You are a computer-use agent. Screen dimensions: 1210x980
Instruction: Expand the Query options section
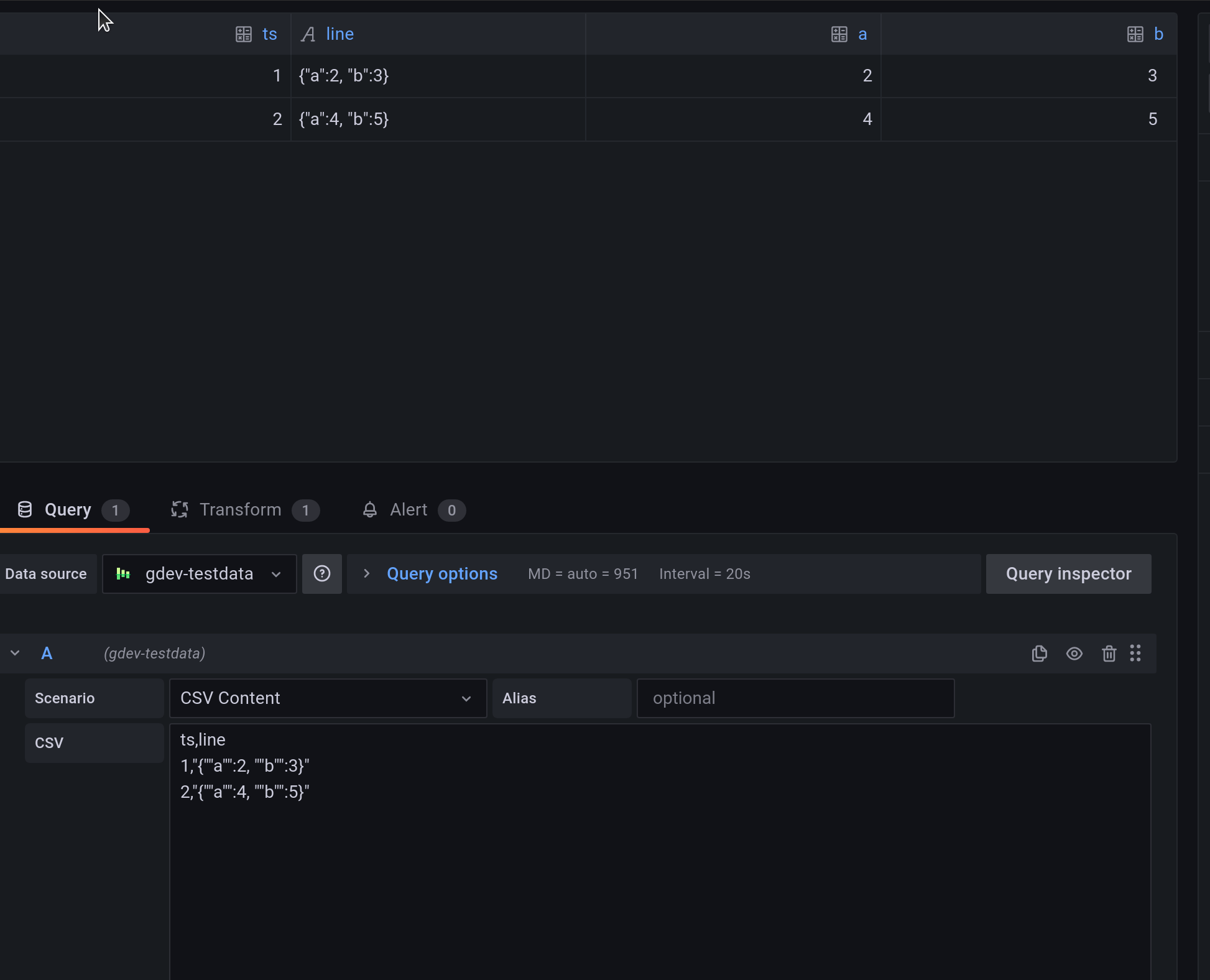click(367, 574)
